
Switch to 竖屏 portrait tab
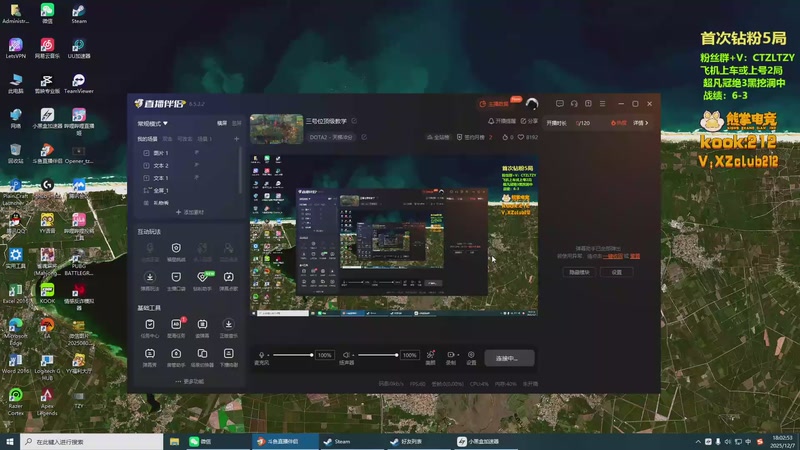click(237, 123)
